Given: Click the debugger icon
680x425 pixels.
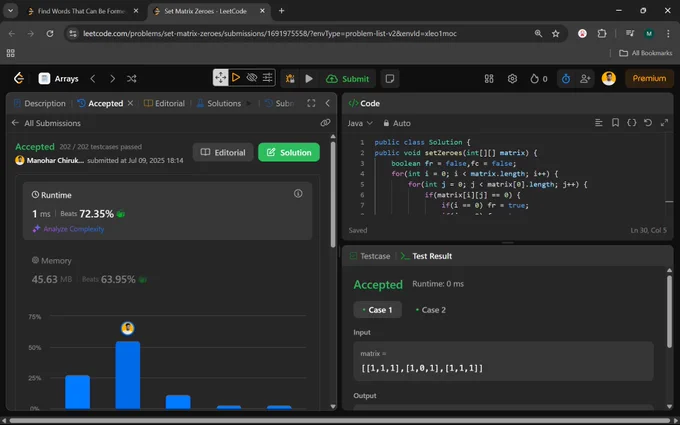Looking at the screenshot, I should pyautogui.click(x=290, y=78).
